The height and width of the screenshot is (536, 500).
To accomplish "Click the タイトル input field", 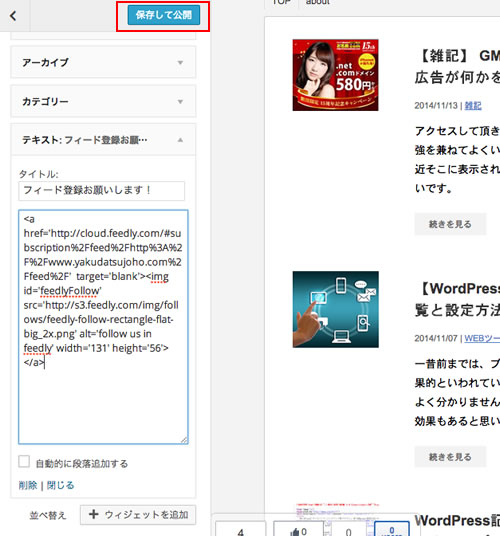I will pos(102,190).
